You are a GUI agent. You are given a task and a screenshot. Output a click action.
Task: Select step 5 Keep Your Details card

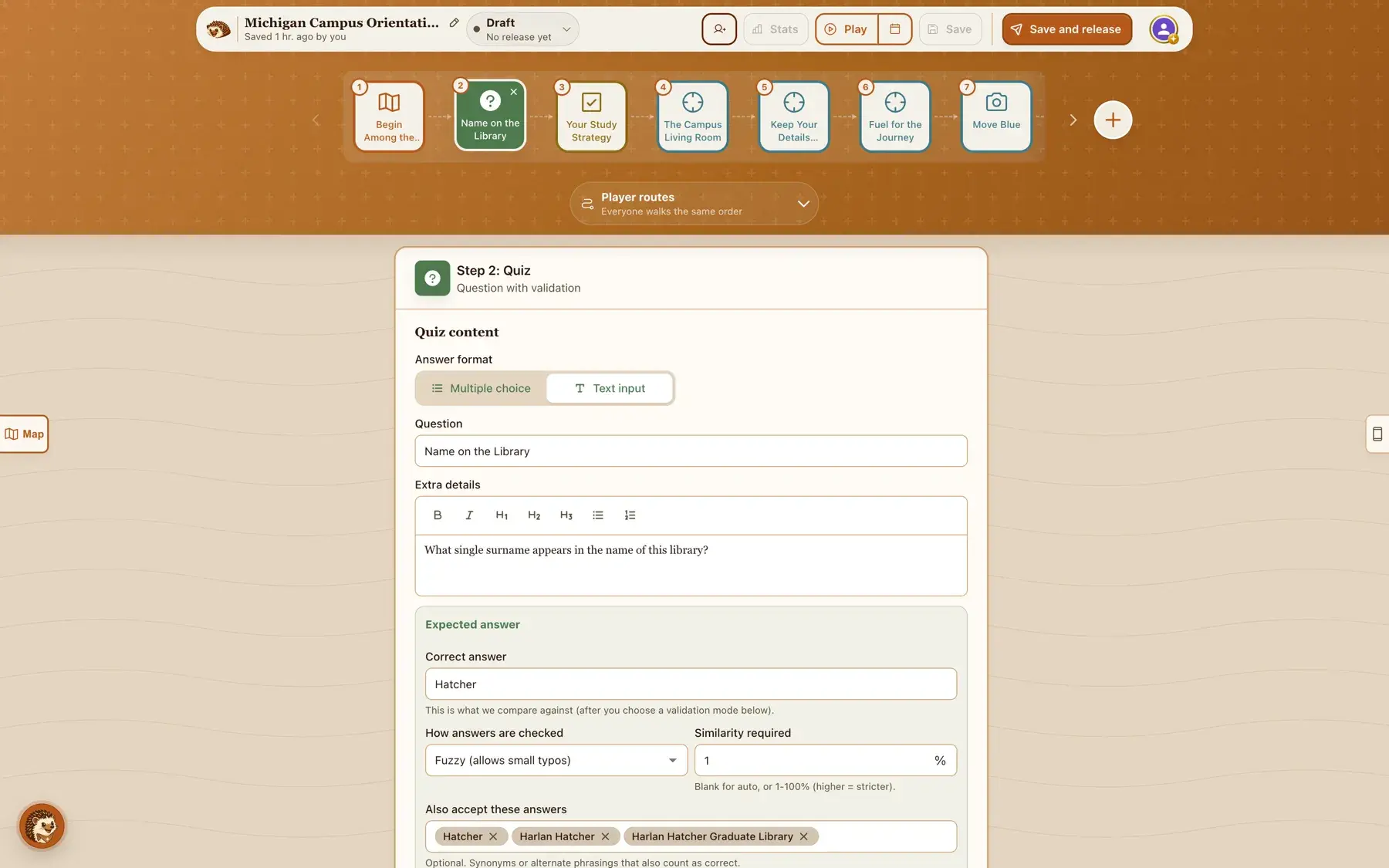(x=793, y=117)
